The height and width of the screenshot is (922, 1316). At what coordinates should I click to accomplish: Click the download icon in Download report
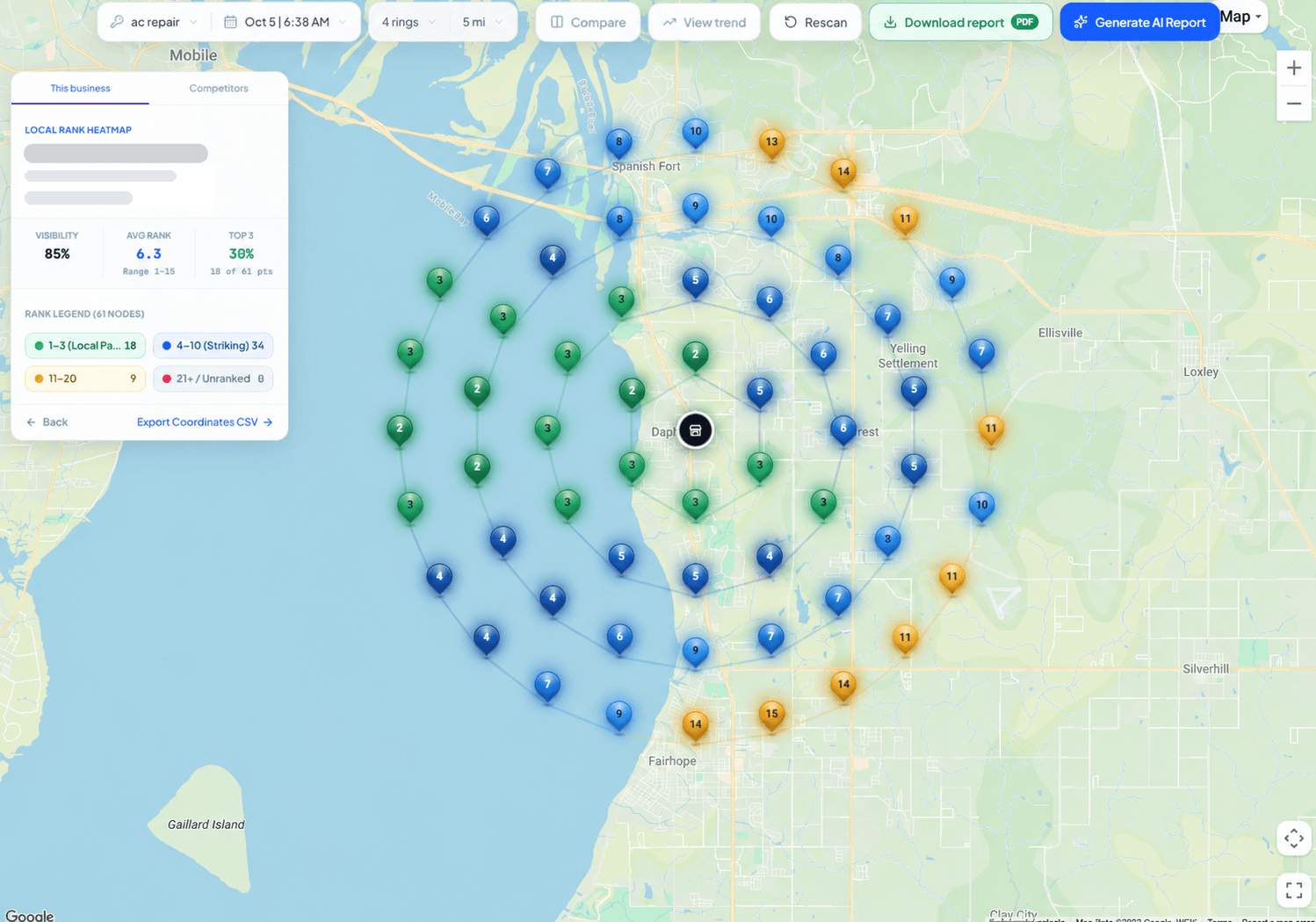coord(890,22)
